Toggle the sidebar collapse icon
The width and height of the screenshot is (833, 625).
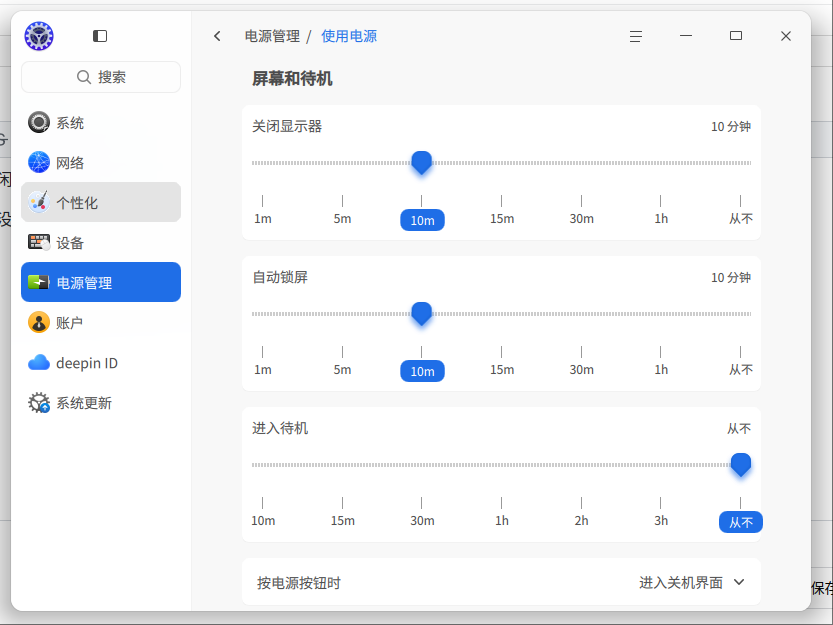click(x=100, y=36)
